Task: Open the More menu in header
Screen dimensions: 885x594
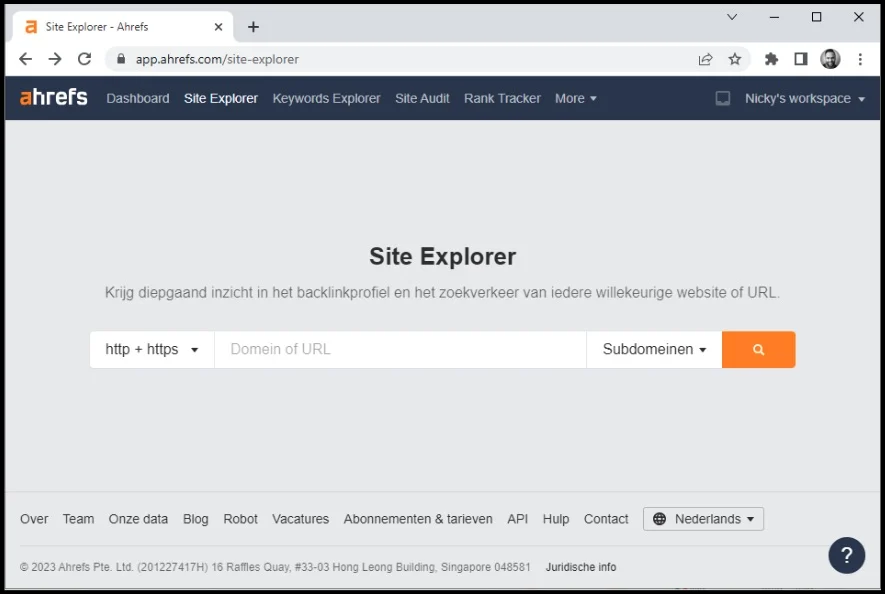Action: point(576,98)
